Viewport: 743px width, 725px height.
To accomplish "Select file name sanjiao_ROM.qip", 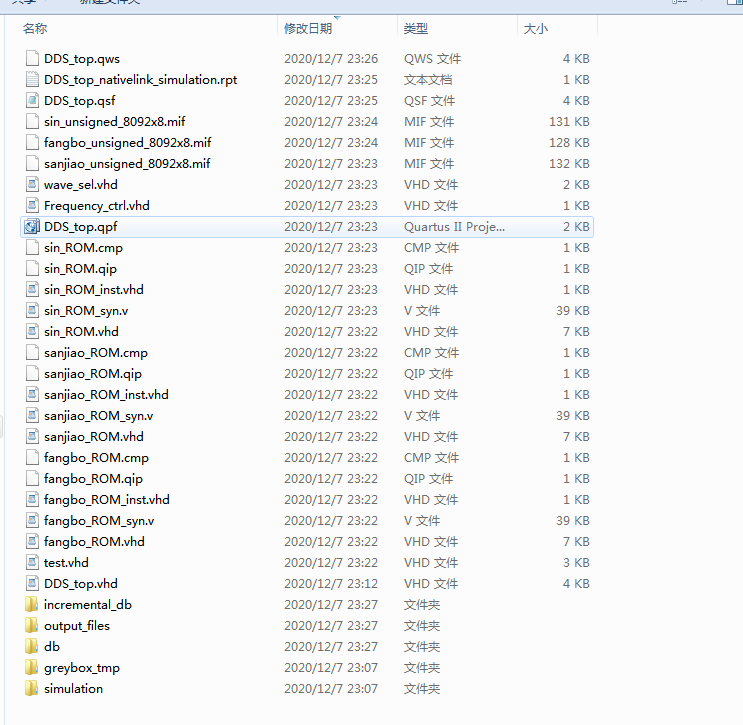I will click(93, 373).
